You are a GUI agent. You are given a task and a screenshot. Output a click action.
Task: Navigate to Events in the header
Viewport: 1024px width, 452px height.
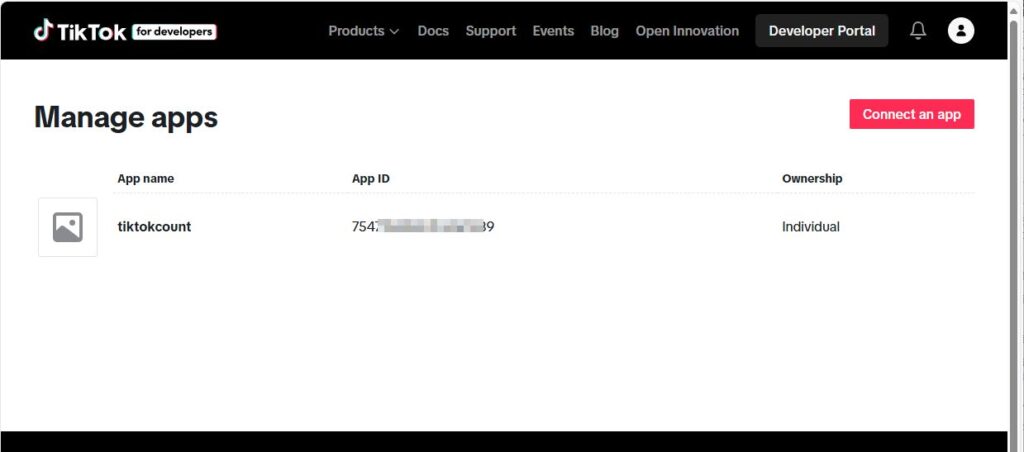tap(553, 31)
